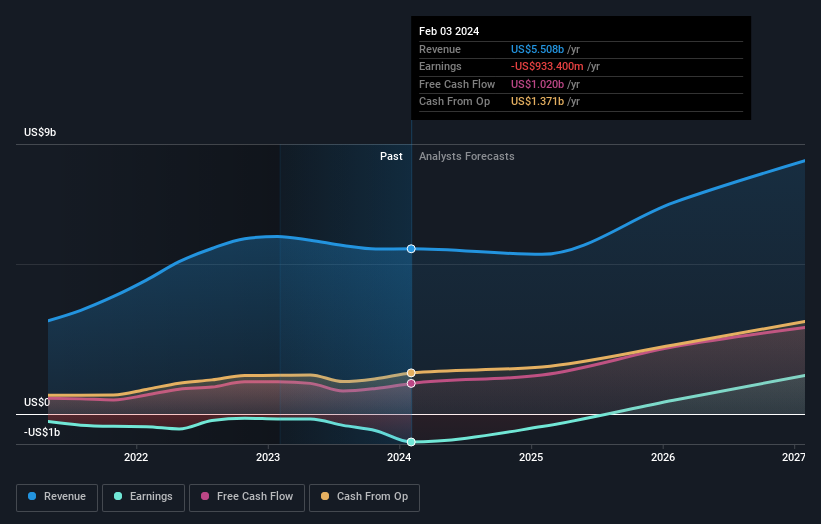Click the US$0 y-axis label
This screenshot has height=524, width=821.
point(37,402)
